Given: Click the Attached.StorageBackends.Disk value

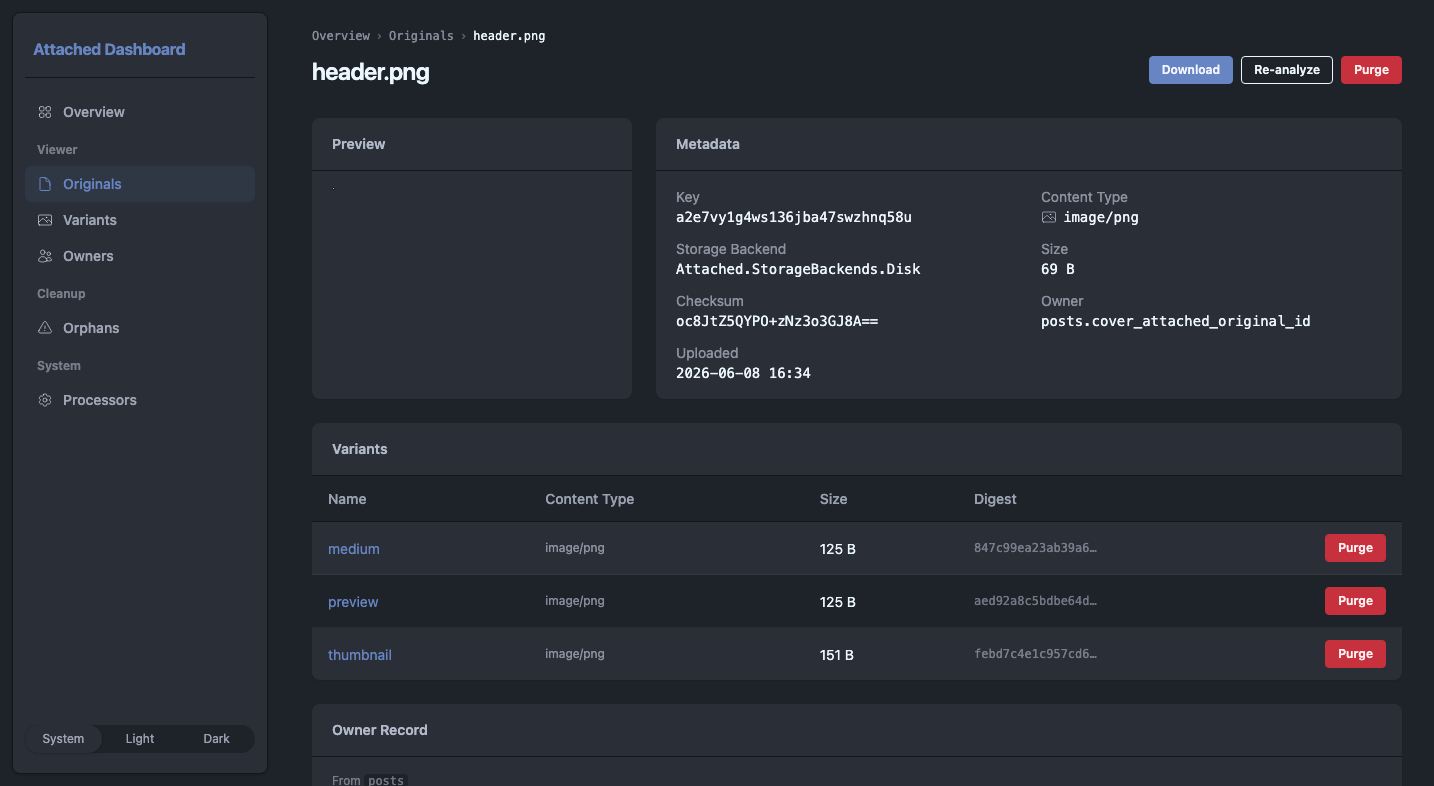Looking at the screenshot, I should [x=798, y=269].
